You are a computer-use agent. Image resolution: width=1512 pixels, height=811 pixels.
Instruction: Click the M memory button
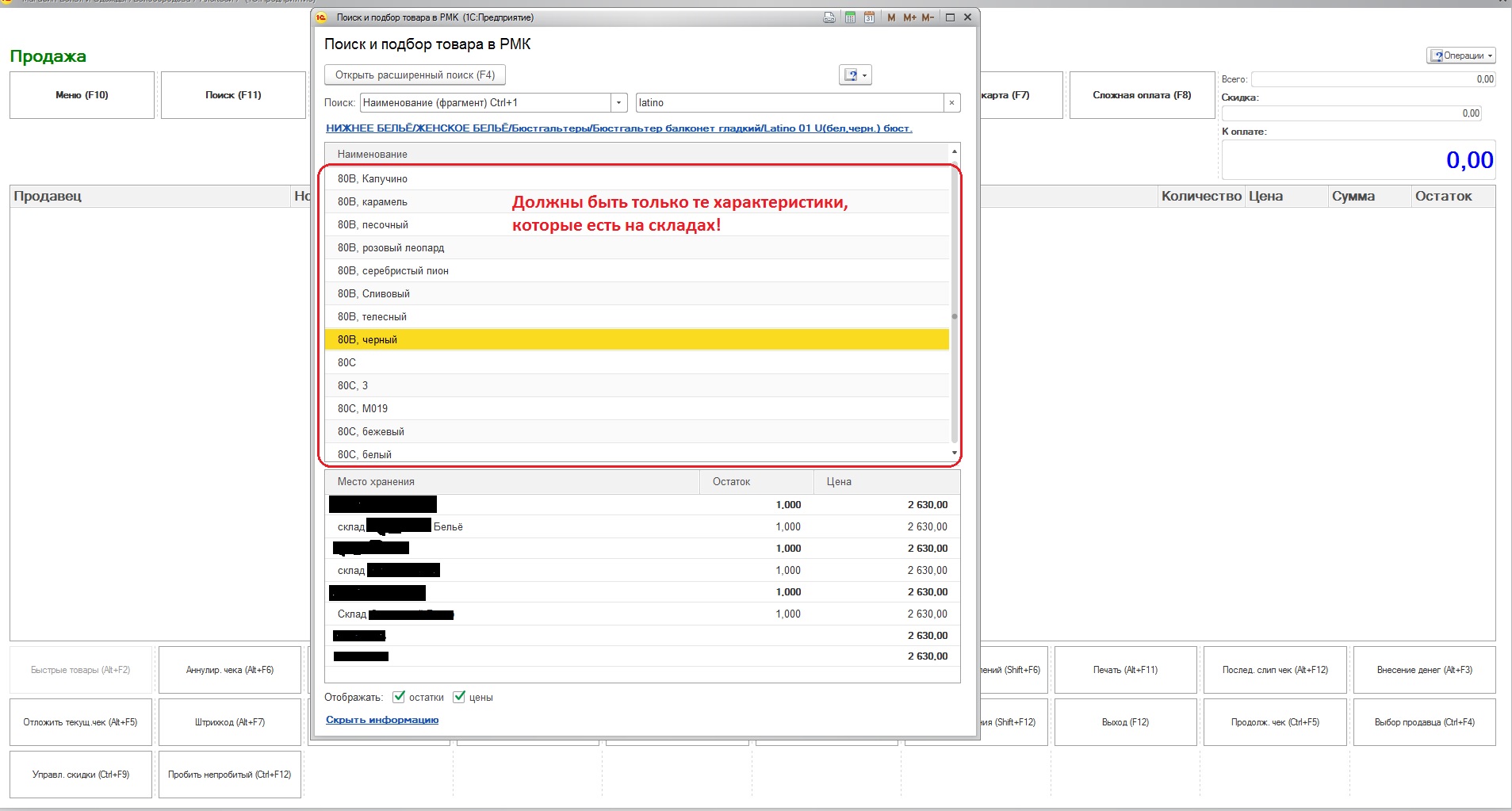891,17
